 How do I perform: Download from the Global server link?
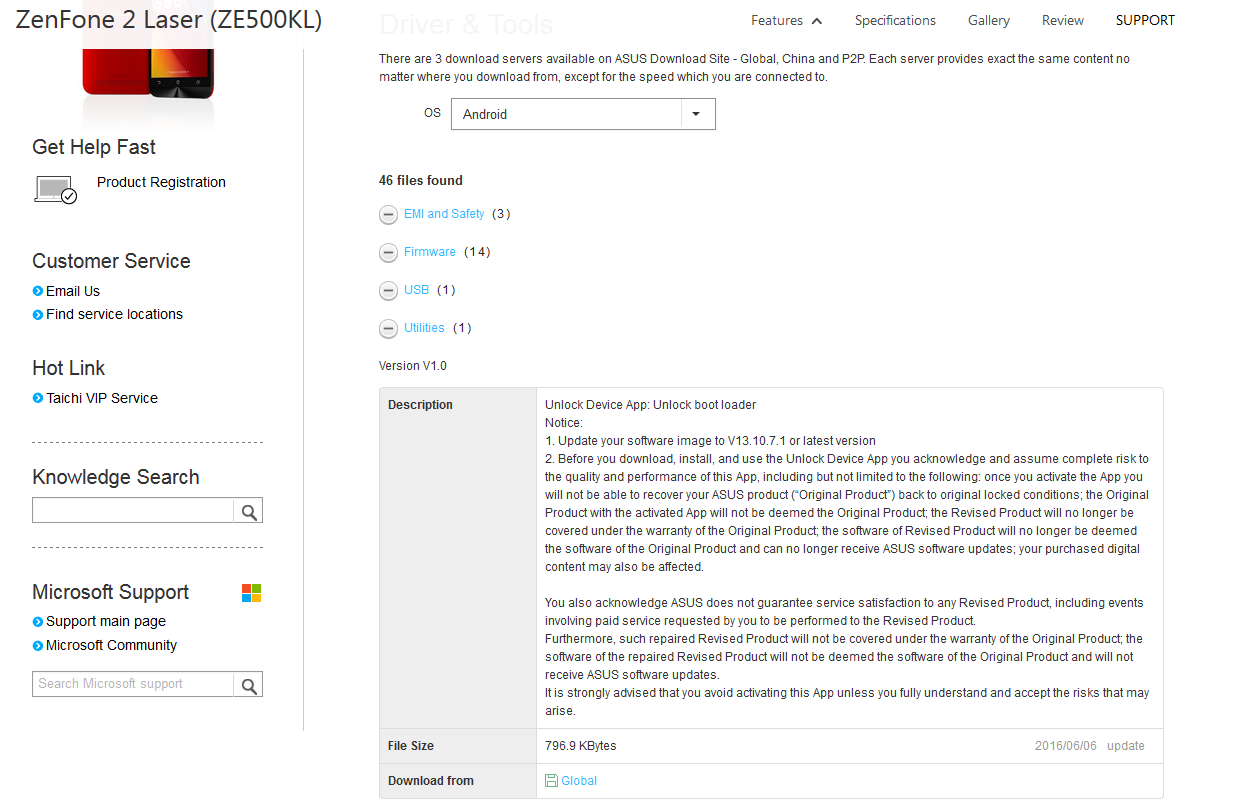(x=579, y=781)
